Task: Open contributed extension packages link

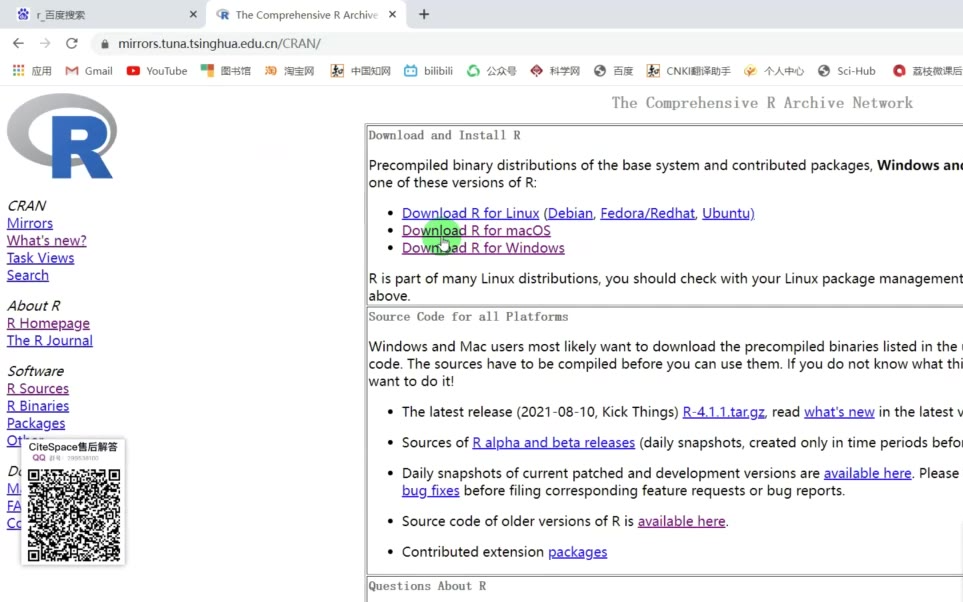Action: (577, 552)
